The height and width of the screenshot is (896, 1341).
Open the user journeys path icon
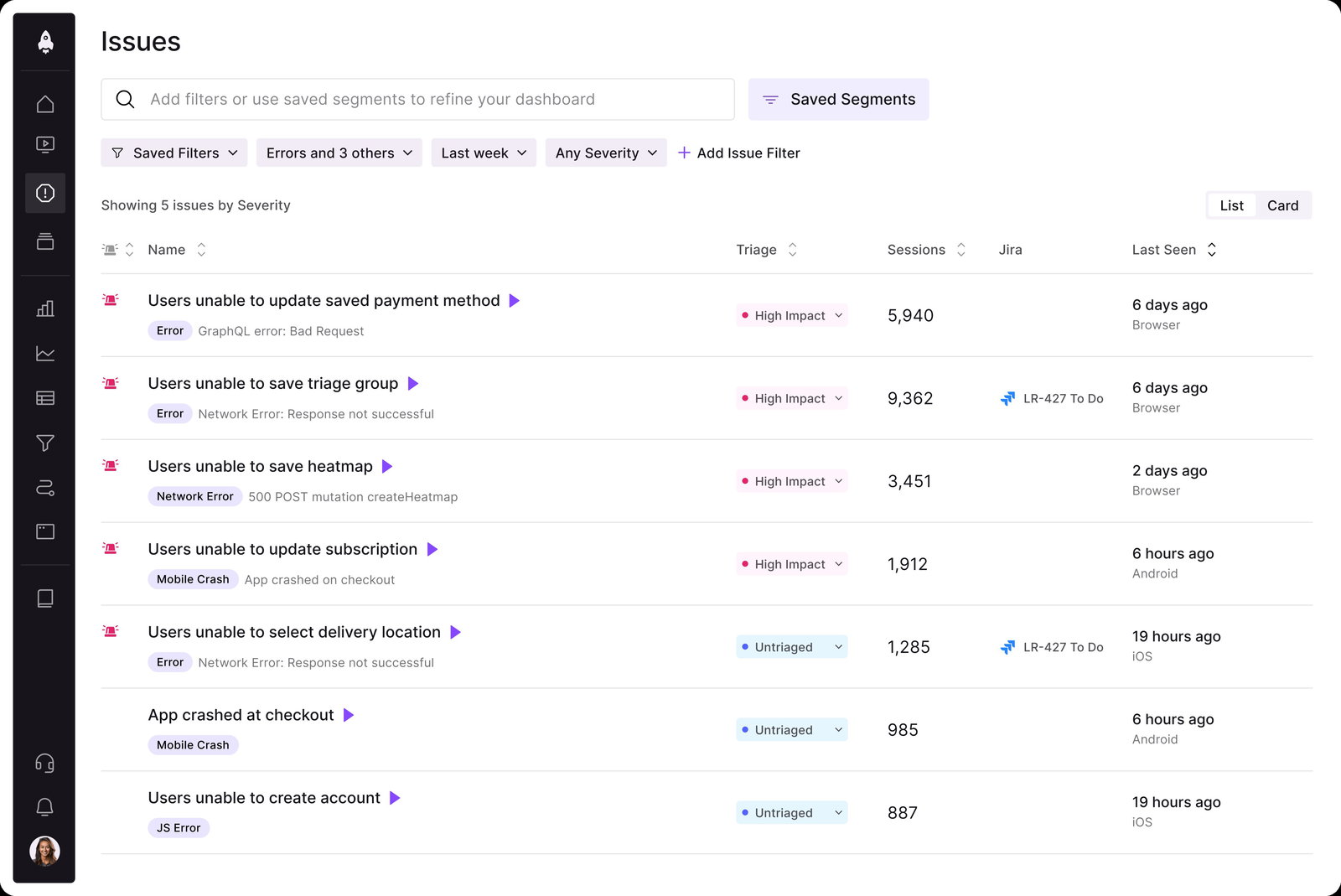(45, 487)
